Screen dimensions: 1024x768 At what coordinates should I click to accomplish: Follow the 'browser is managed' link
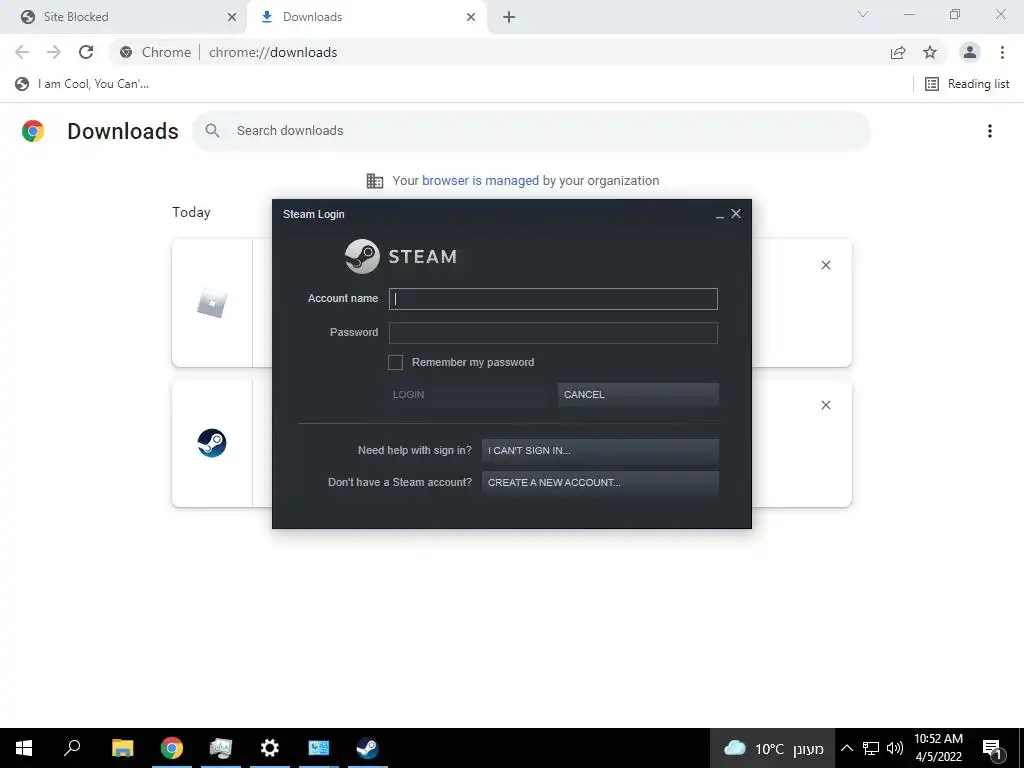pyautogui.click(x=481, y=181)
